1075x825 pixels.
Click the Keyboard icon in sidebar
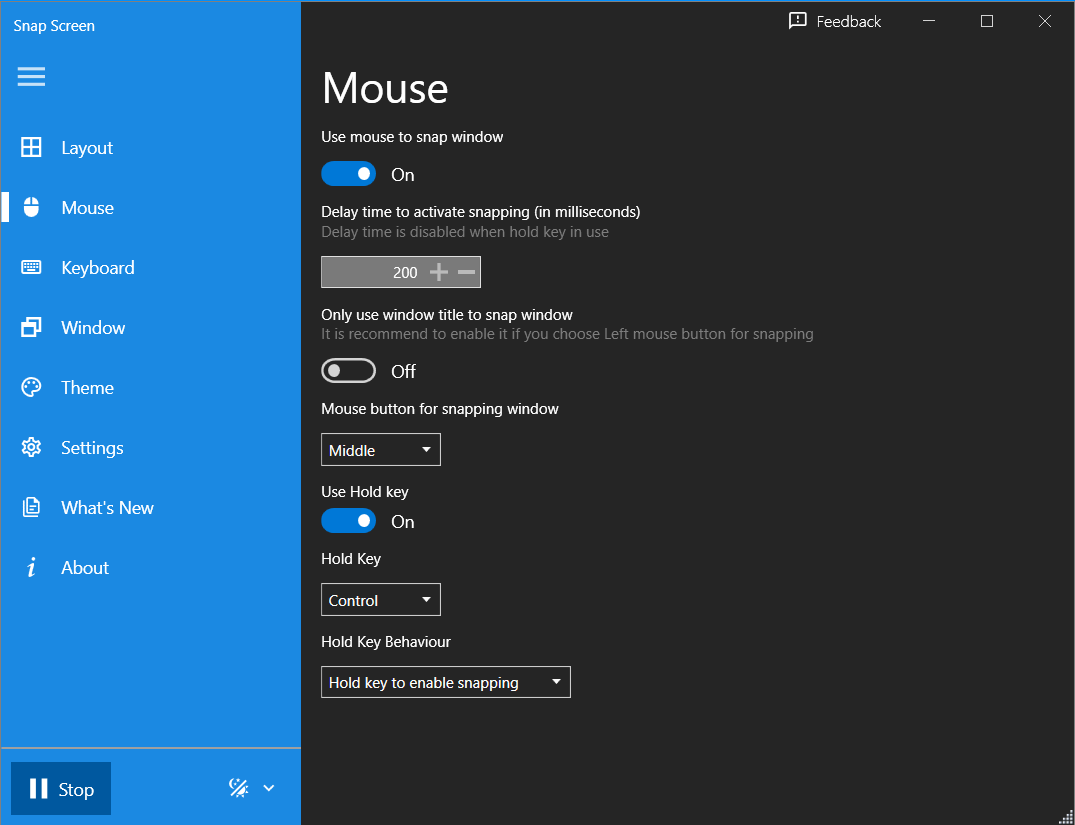31,267
